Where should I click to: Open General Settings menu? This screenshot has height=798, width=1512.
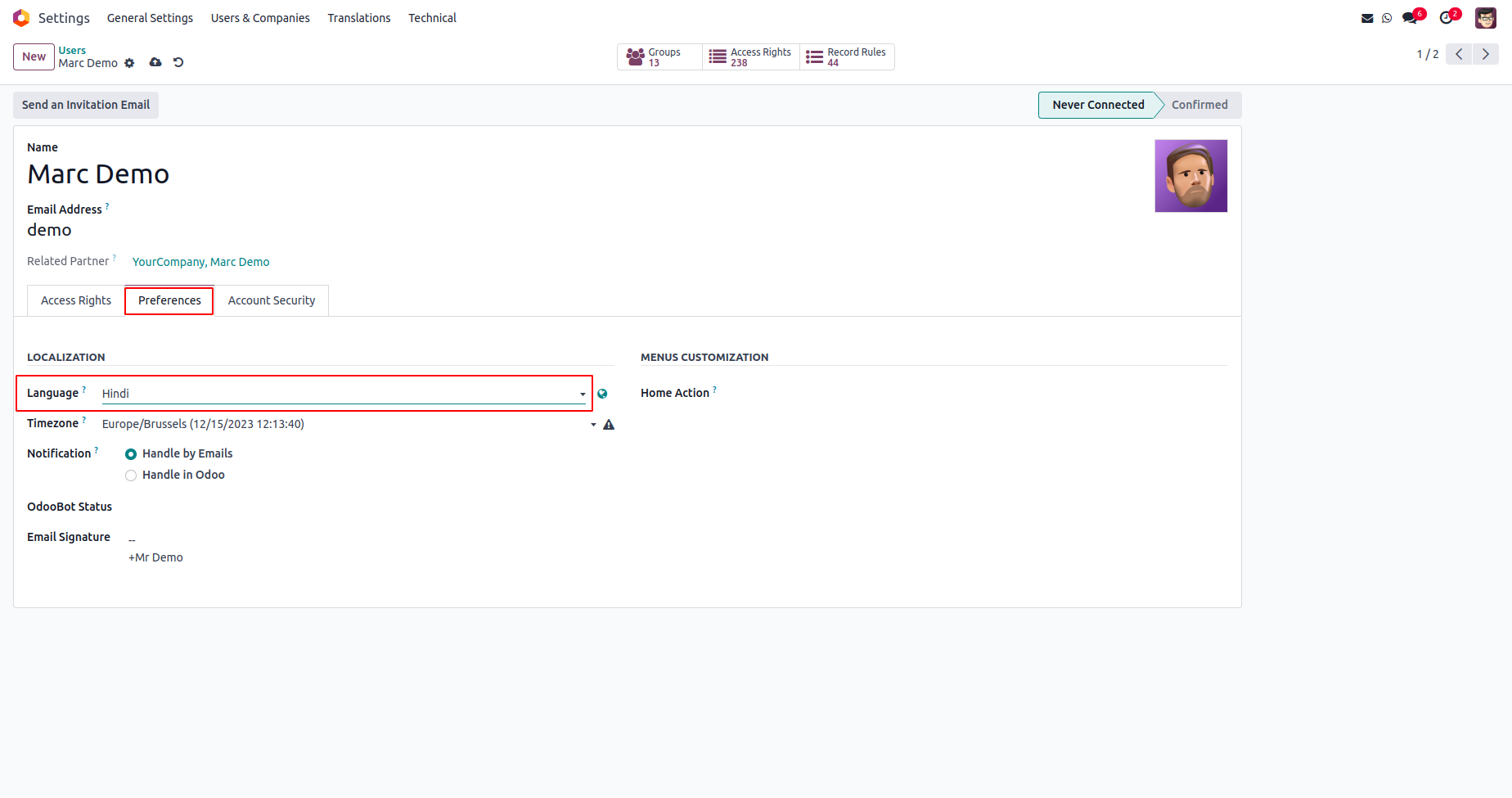point(150,18)
